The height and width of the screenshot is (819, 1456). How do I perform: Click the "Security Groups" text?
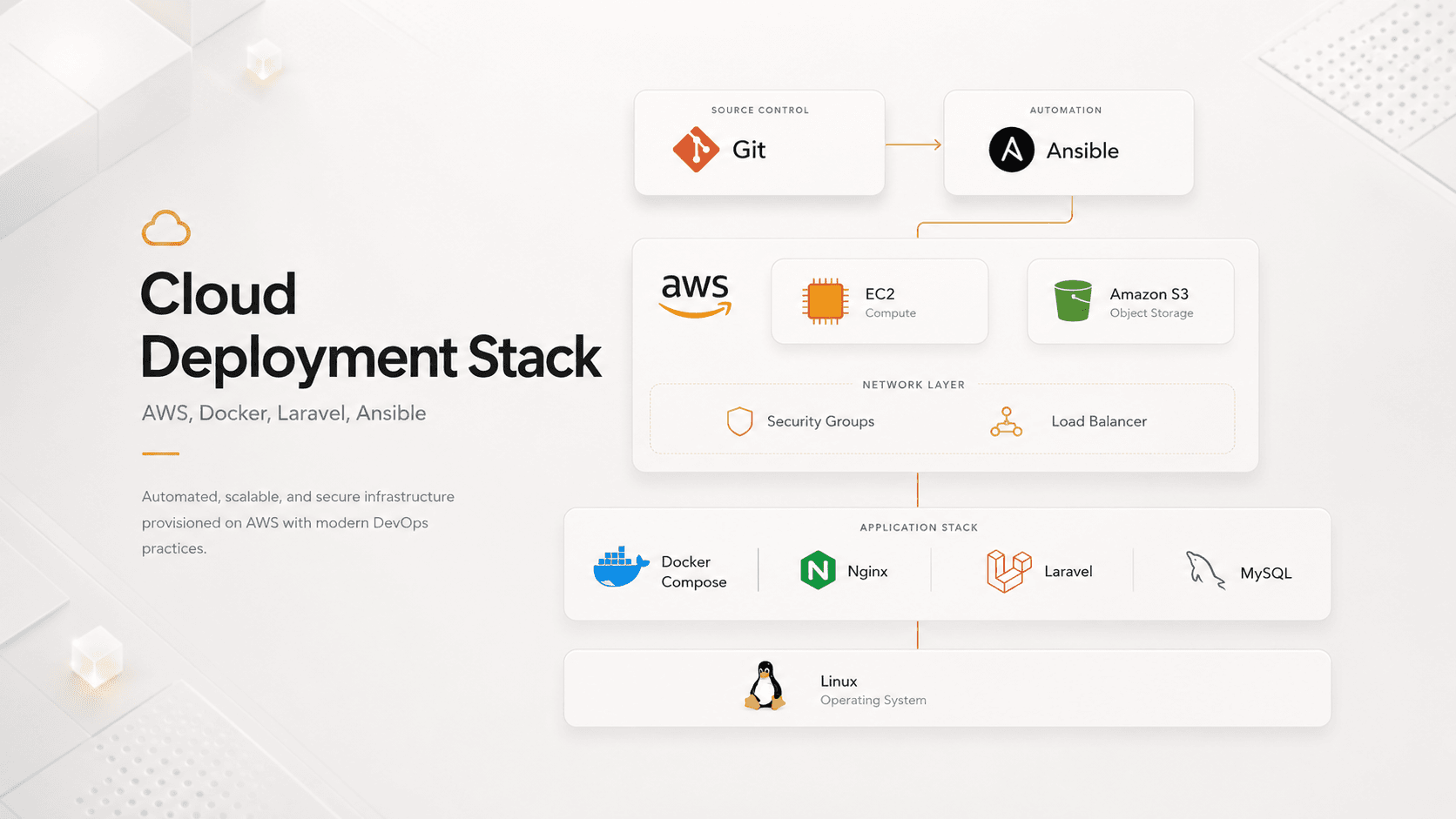[x=820, y=421]
